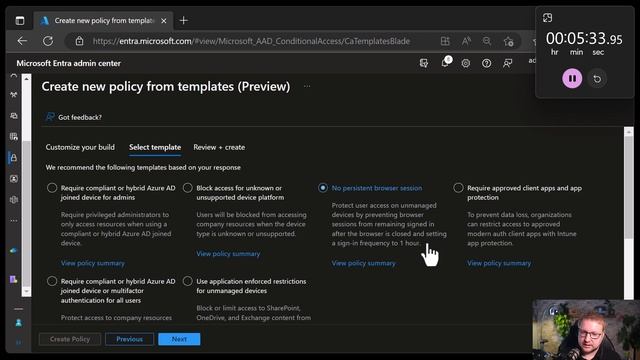Click the sidebar scrollbar up arrow

coord(27,78)
